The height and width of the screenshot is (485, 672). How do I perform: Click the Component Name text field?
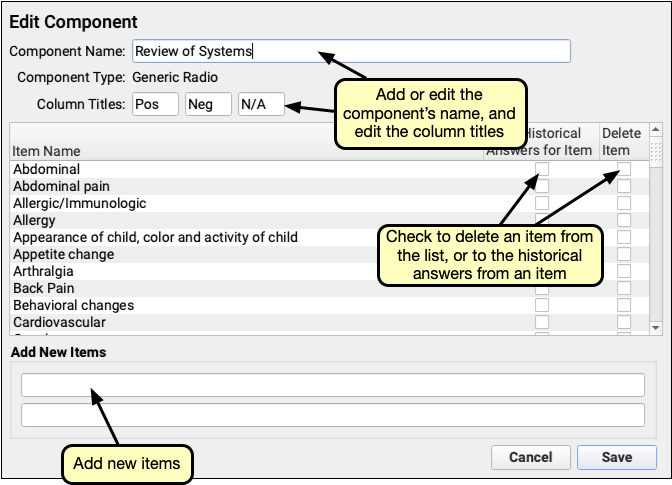pos(350,51)
